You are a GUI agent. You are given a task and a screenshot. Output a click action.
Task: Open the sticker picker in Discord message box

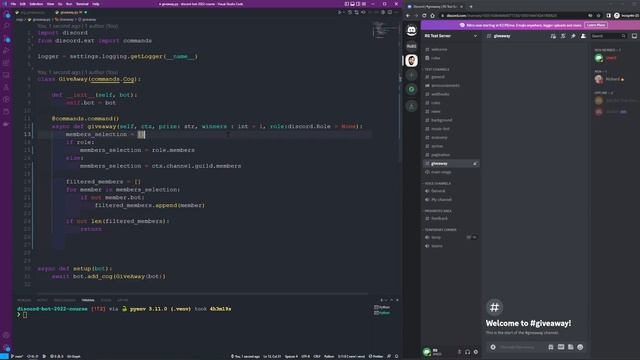point(571,347)
